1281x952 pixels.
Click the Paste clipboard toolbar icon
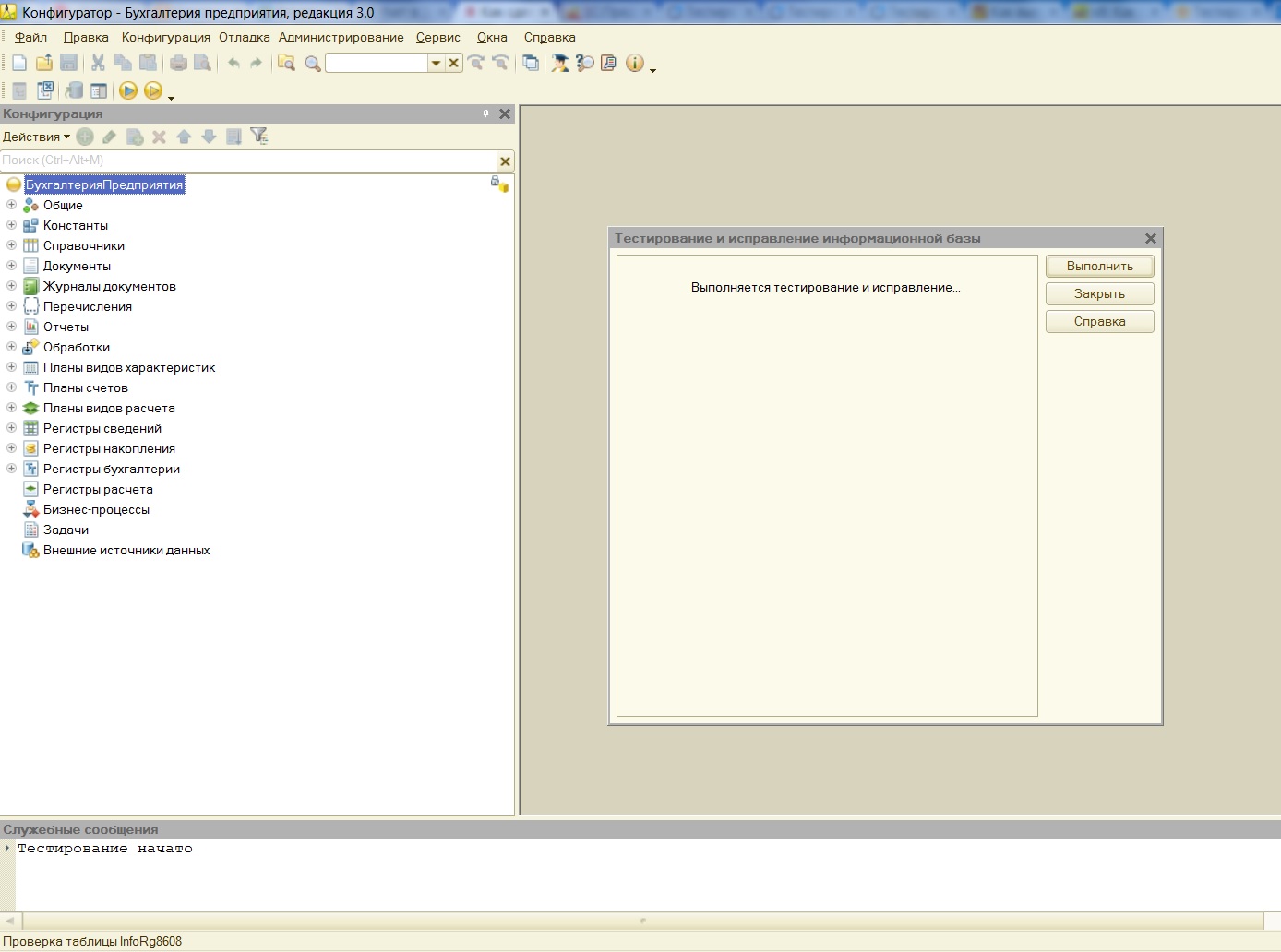[148, 63]
